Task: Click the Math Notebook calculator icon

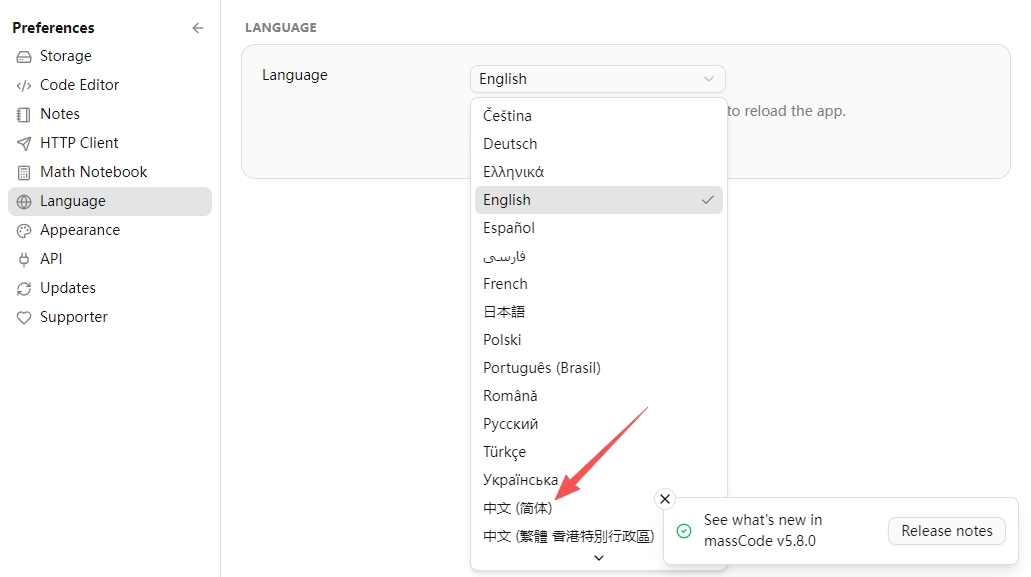Action: pyautogui.click(x=24, y=172)
